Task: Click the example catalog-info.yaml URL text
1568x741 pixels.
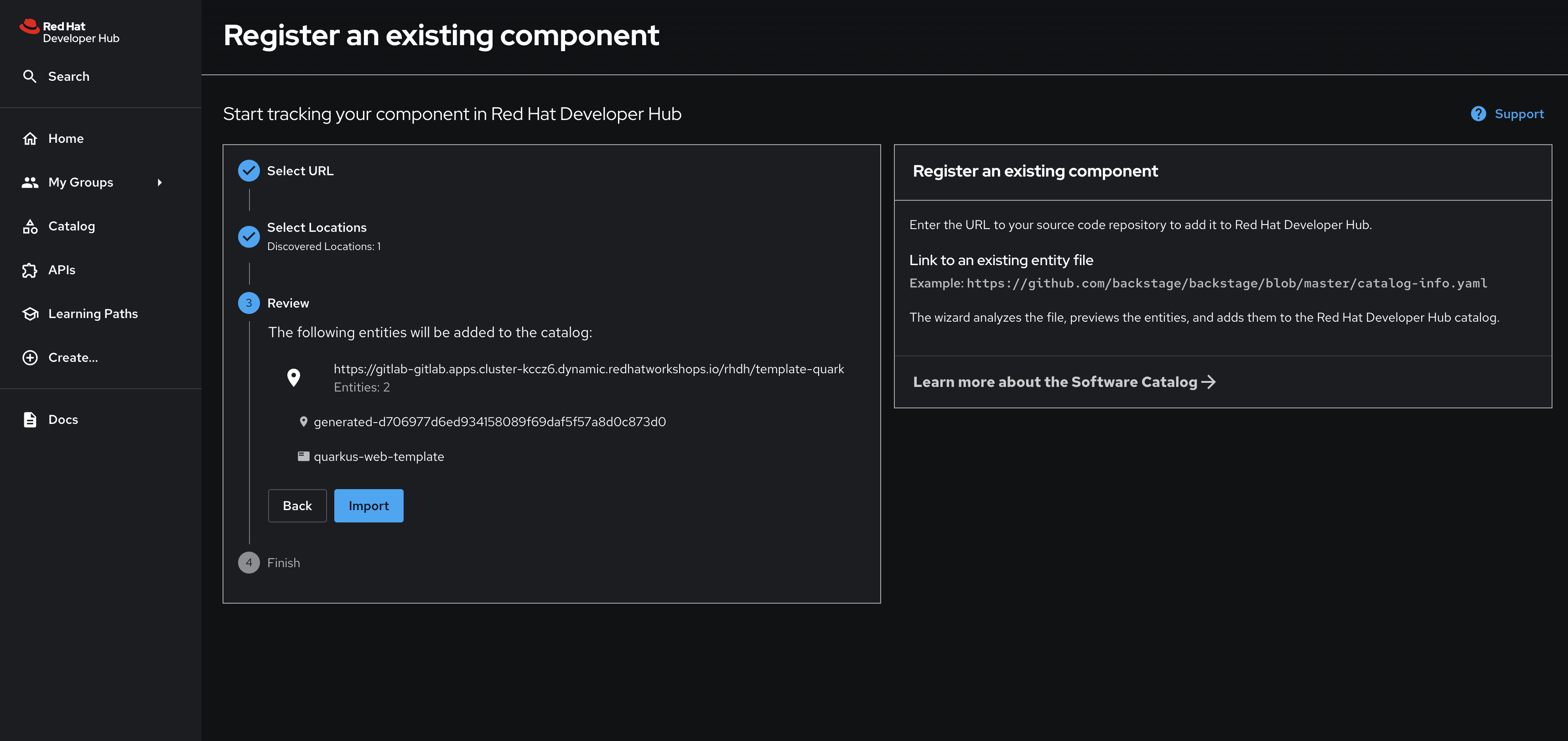Action: click(1226, 283)
